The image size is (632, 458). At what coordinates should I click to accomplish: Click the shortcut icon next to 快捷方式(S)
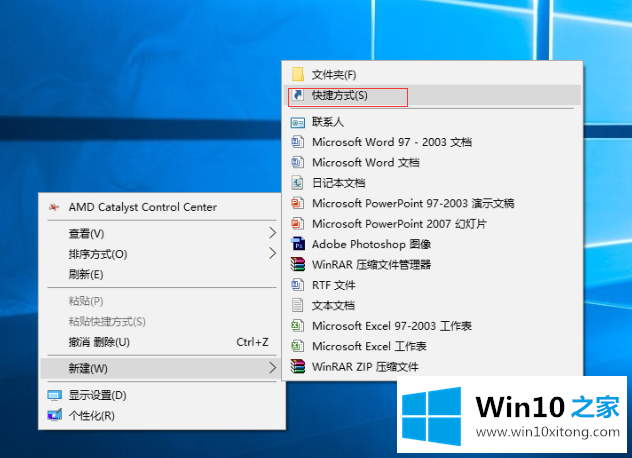point(297,96)
